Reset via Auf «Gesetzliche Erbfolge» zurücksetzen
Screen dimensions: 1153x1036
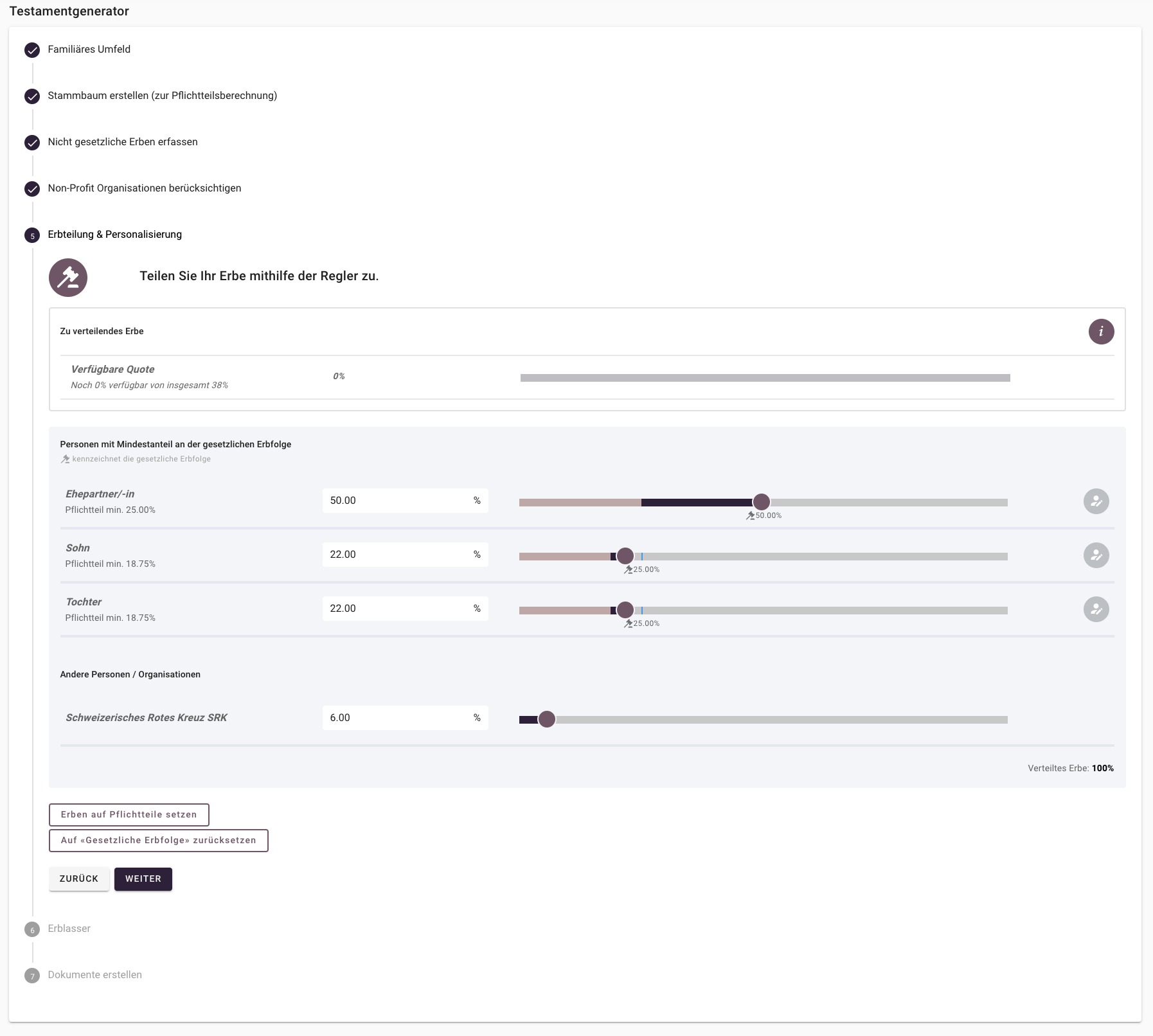tap(158, 840)
